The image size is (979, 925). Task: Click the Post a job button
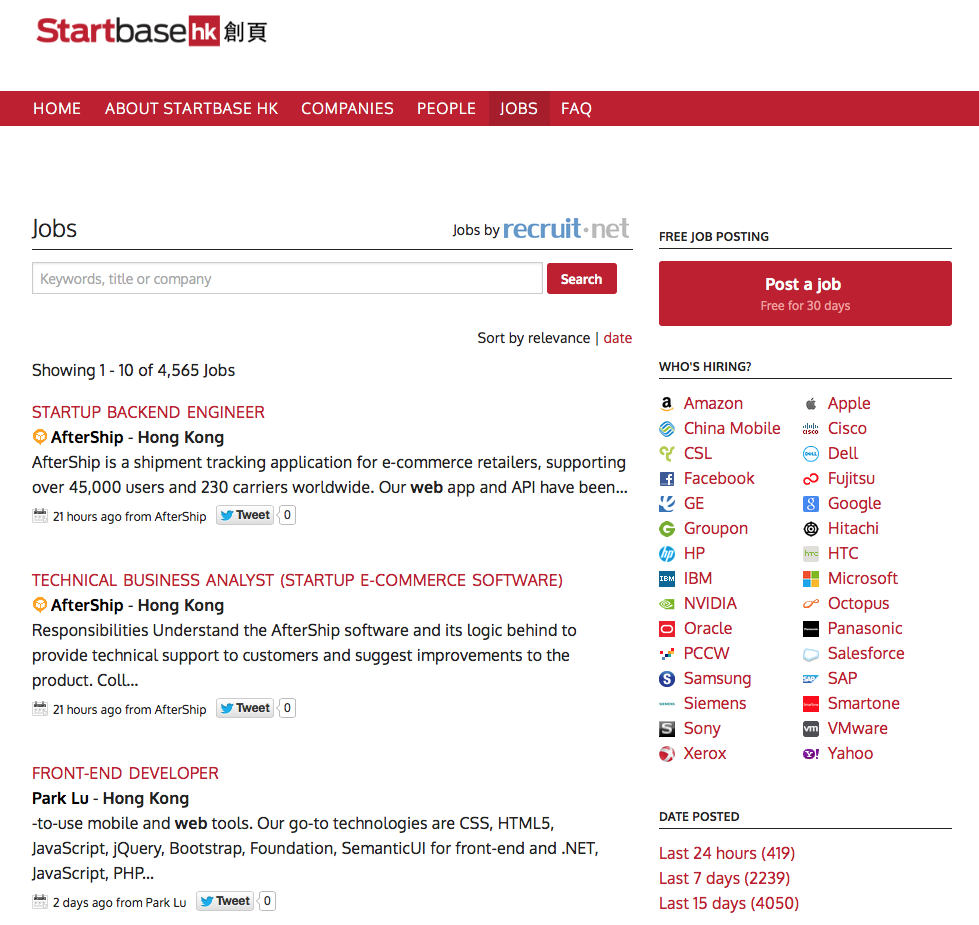(805, 293)
